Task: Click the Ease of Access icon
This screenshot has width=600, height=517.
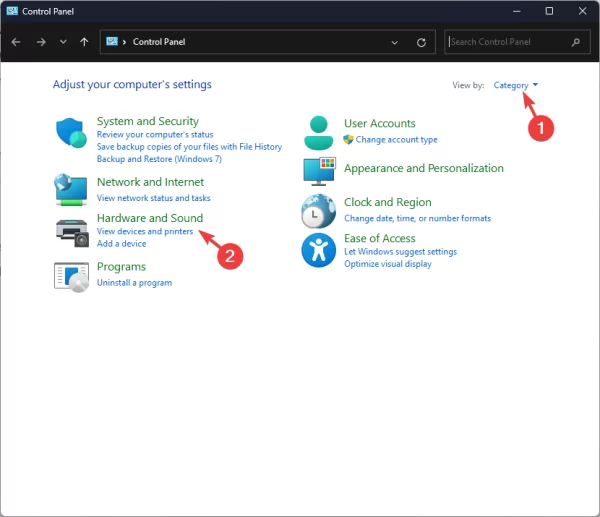Action: 318,250
